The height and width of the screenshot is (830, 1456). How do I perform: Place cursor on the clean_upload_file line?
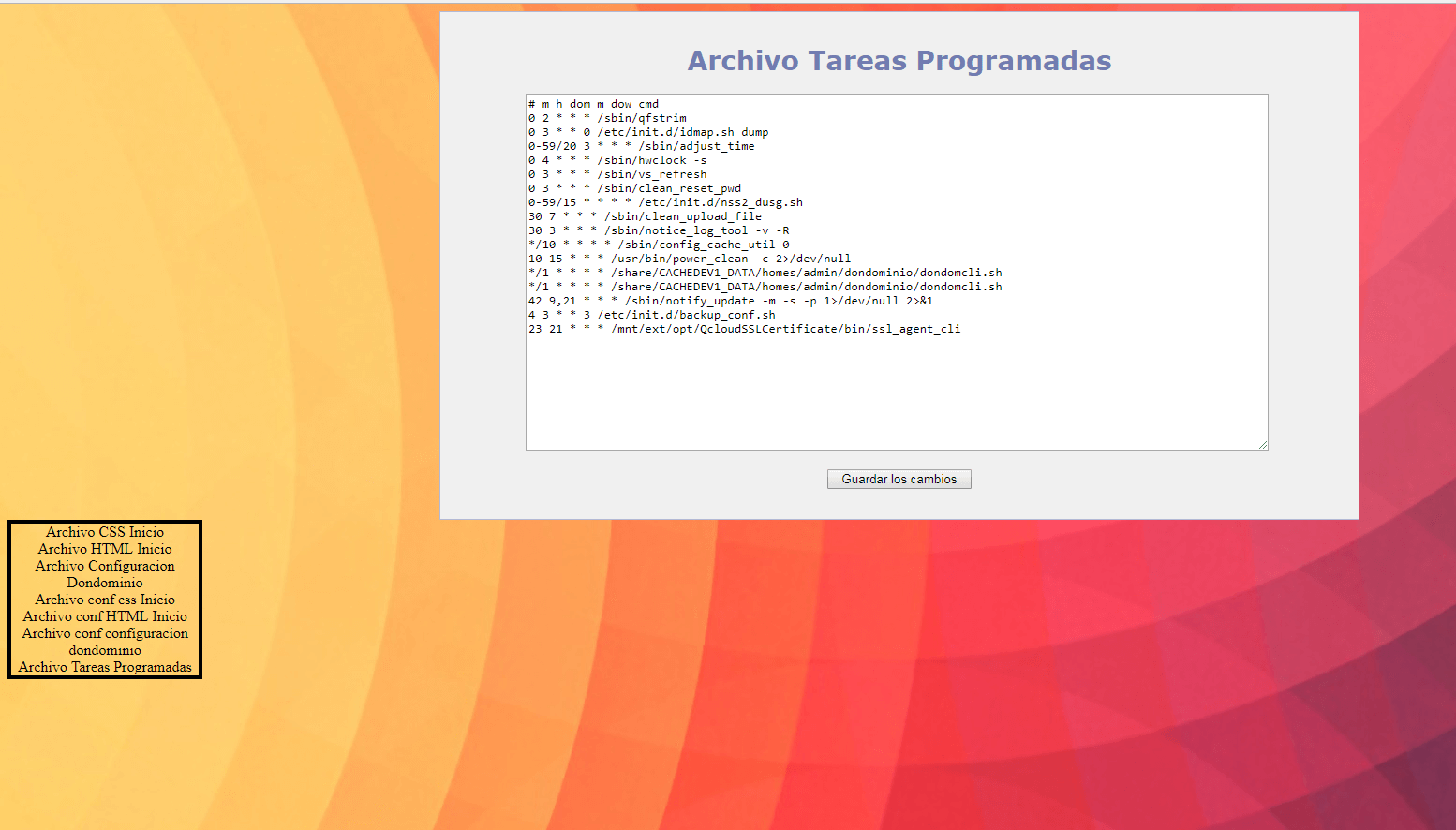tap(682, 216)
